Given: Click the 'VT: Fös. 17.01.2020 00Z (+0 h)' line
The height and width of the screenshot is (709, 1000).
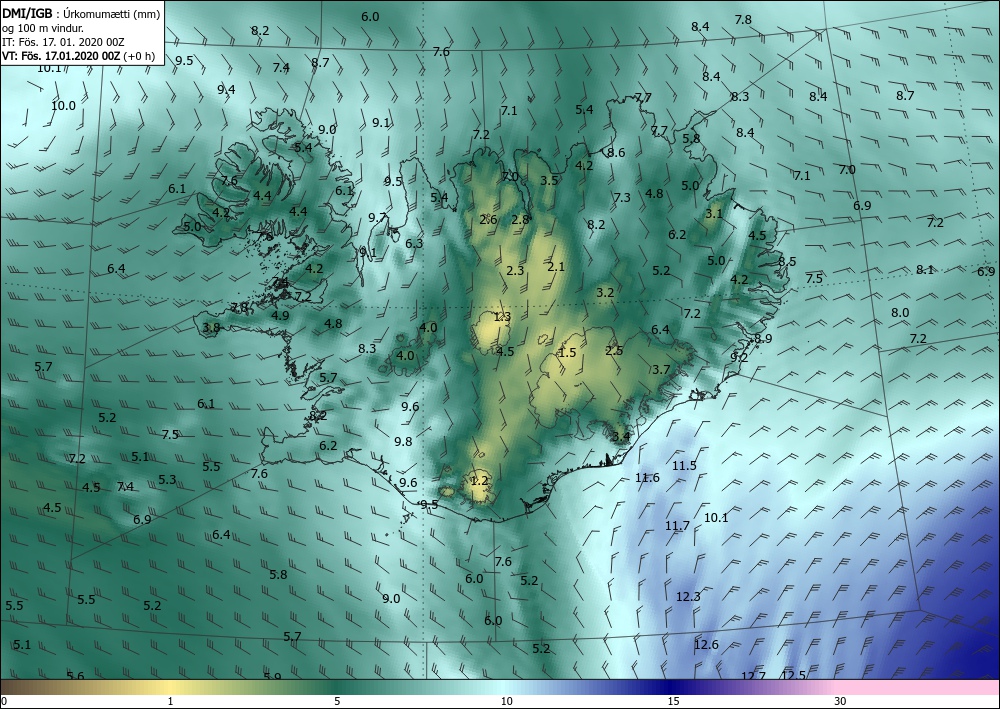Looking at the screenshot, I should pyautogui.click(x=78, y=55).
